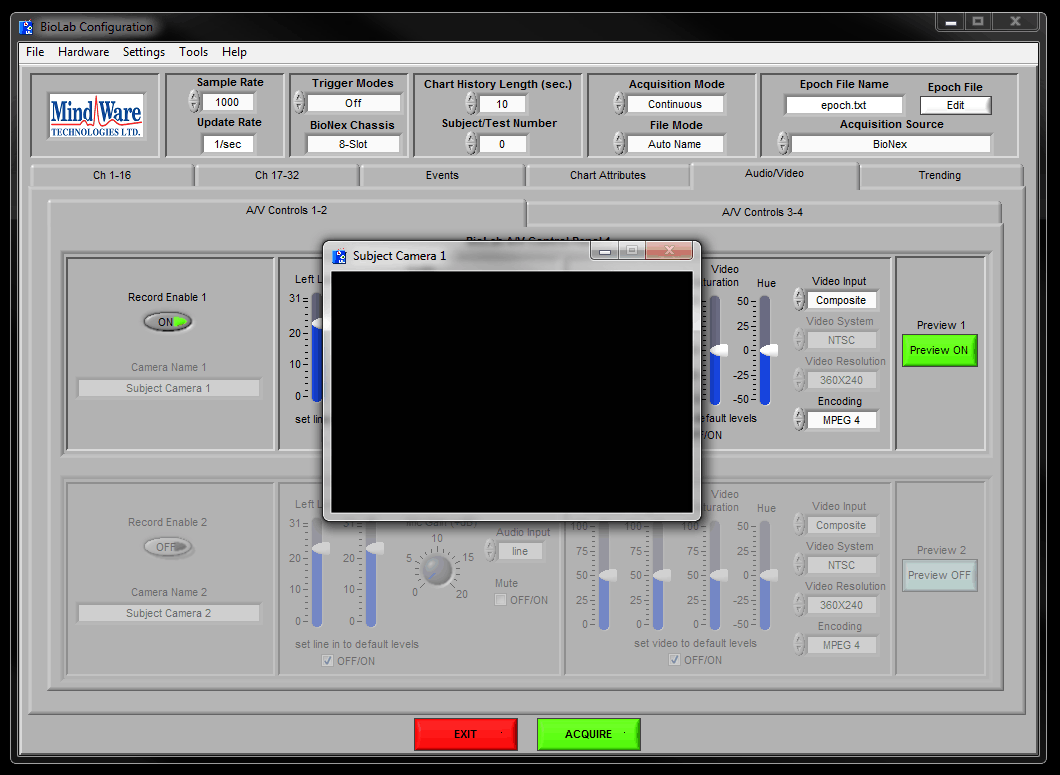
Task: Click the stepper beside Encoding MPEG 4 in panel 1
Action: click(799, 420)
